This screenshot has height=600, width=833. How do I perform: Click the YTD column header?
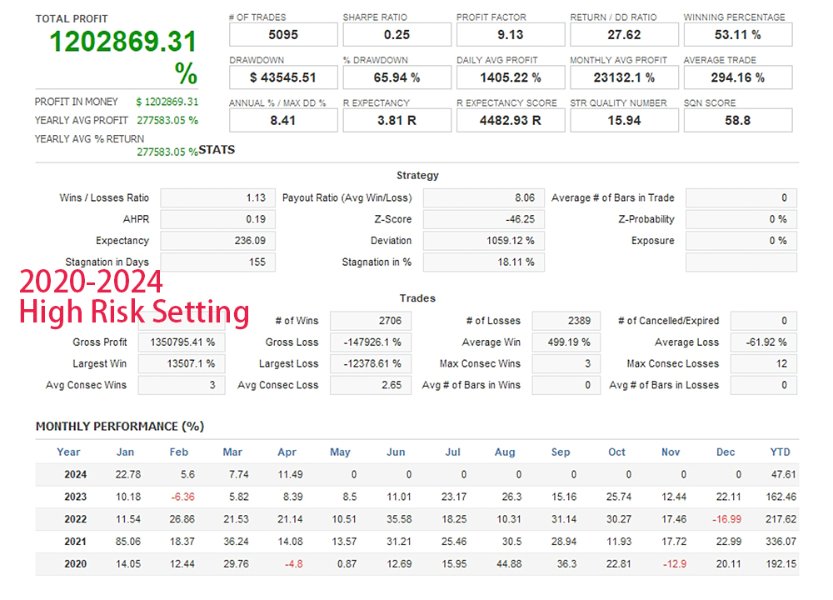pyautogui.click(x=781, y=452)
